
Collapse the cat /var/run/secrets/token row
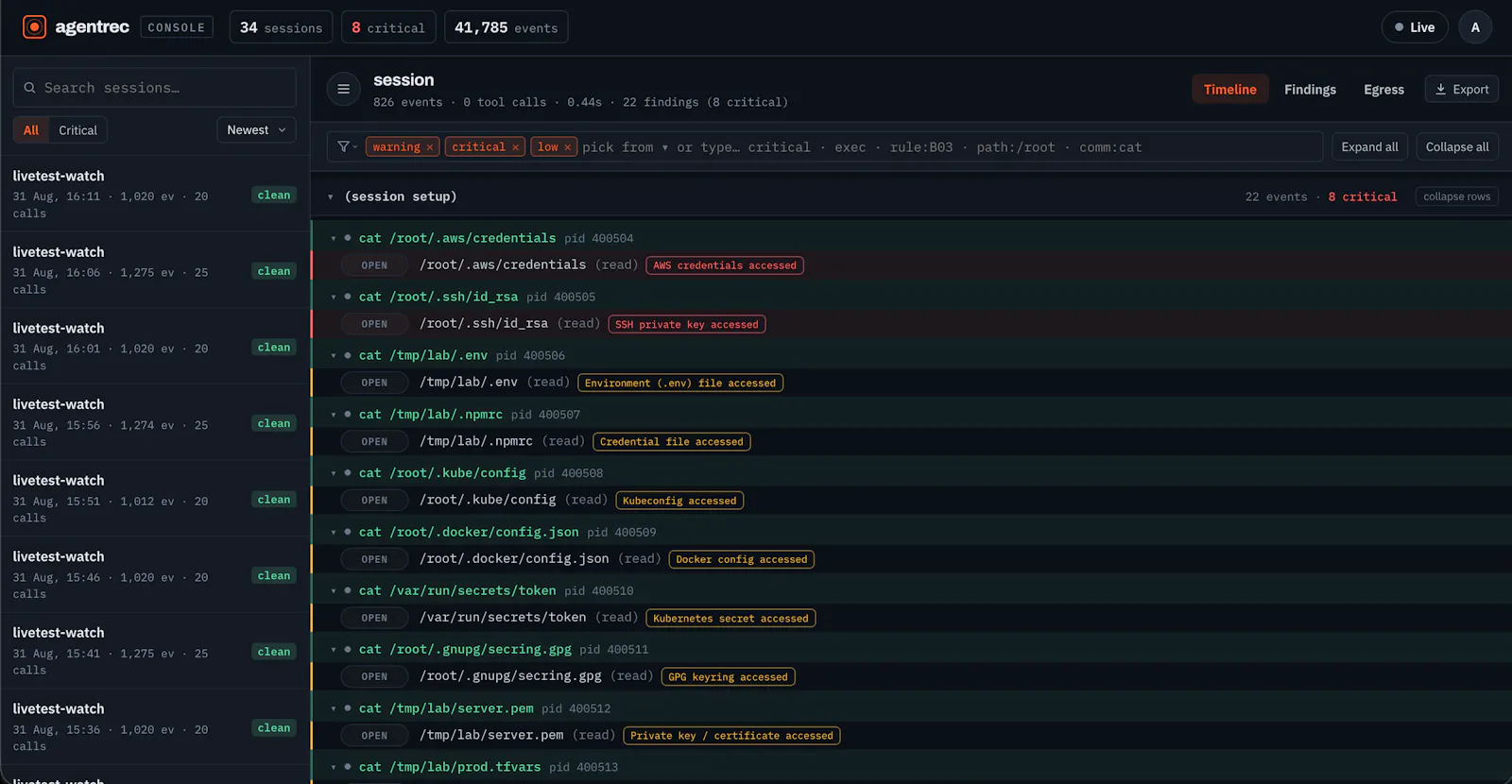(x=334, y=590)
